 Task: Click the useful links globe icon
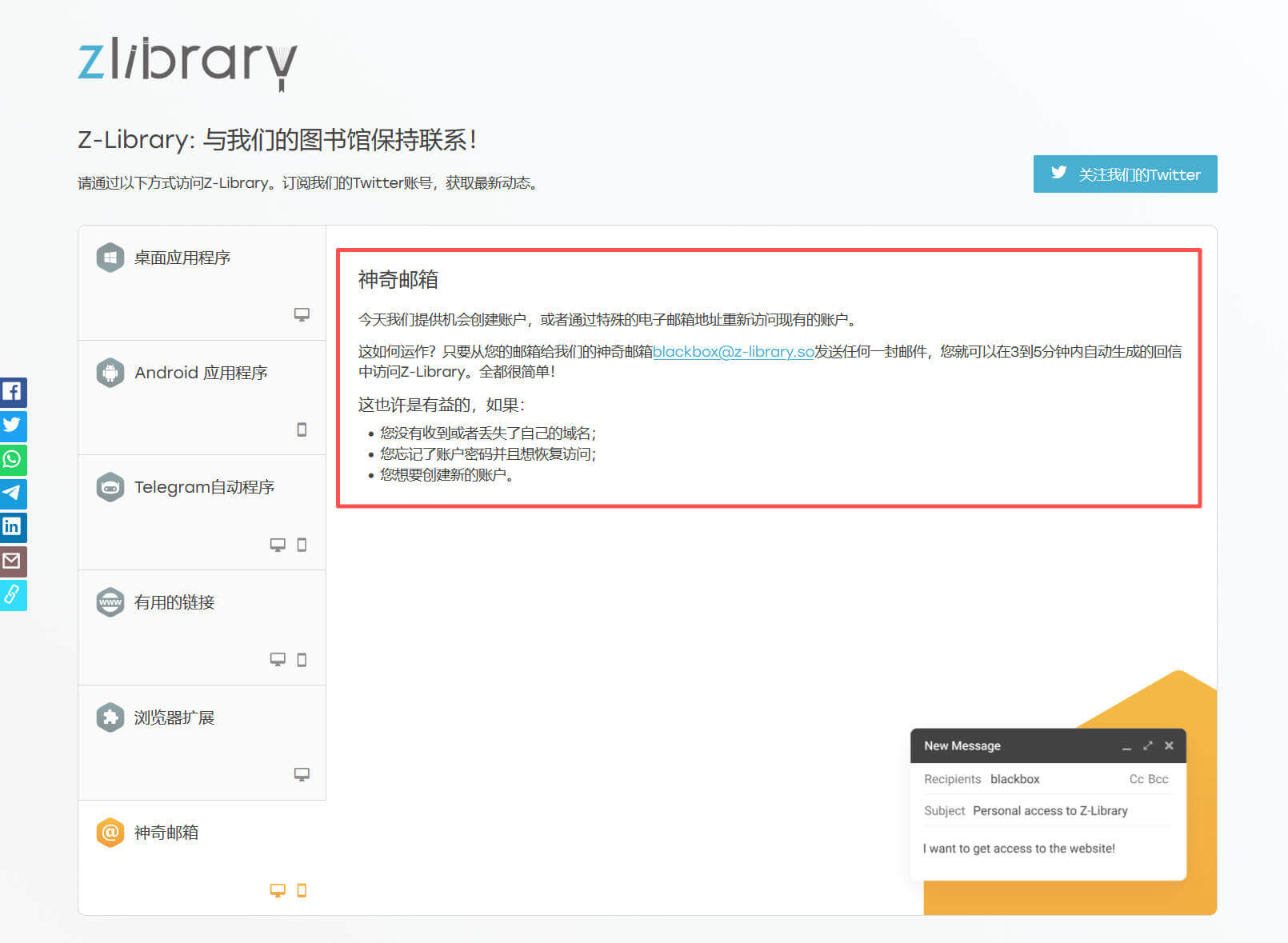110,602
